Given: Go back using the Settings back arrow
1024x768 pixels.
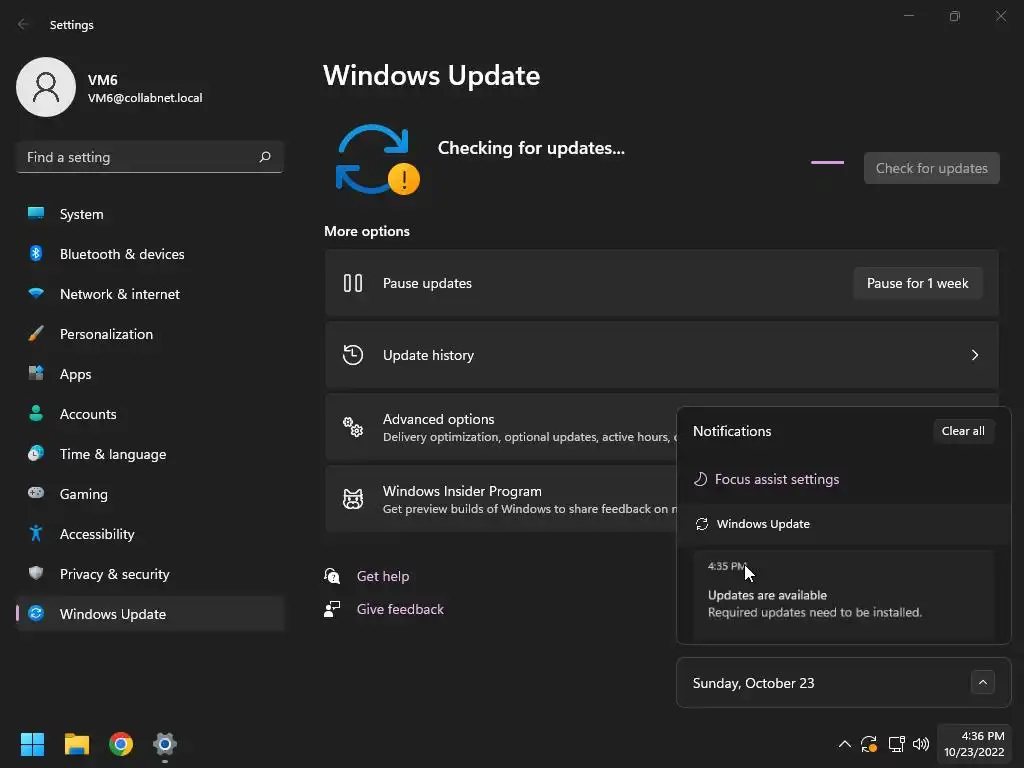Looking at the screenshot, I should pos(23,24).
